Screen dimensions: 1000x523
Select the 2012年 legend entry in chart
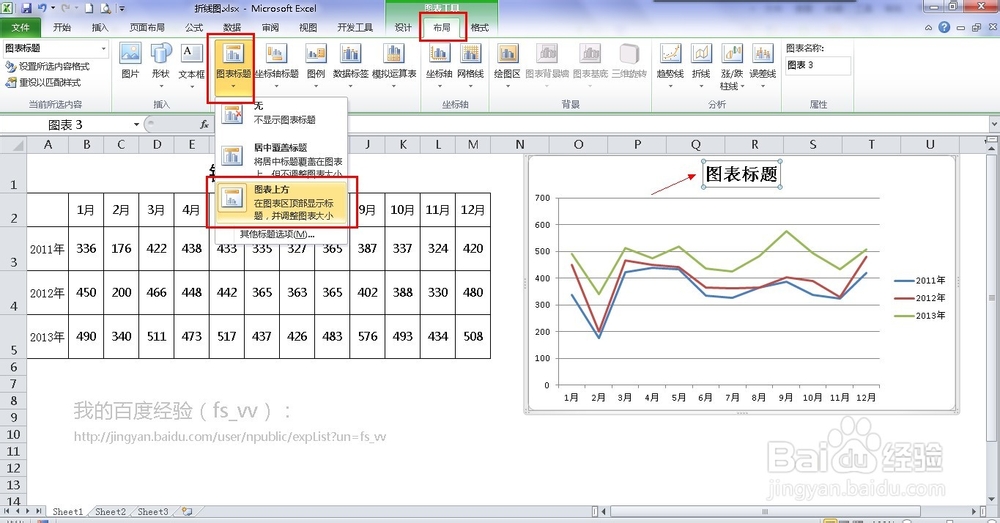pyautogui.click(x=920, y=298)
